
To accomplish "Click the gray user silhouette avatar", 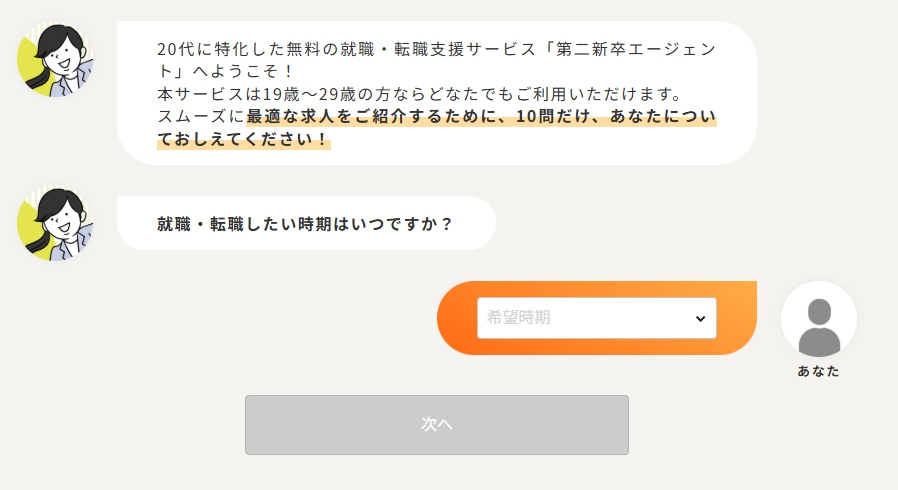I will pos(818,320).
